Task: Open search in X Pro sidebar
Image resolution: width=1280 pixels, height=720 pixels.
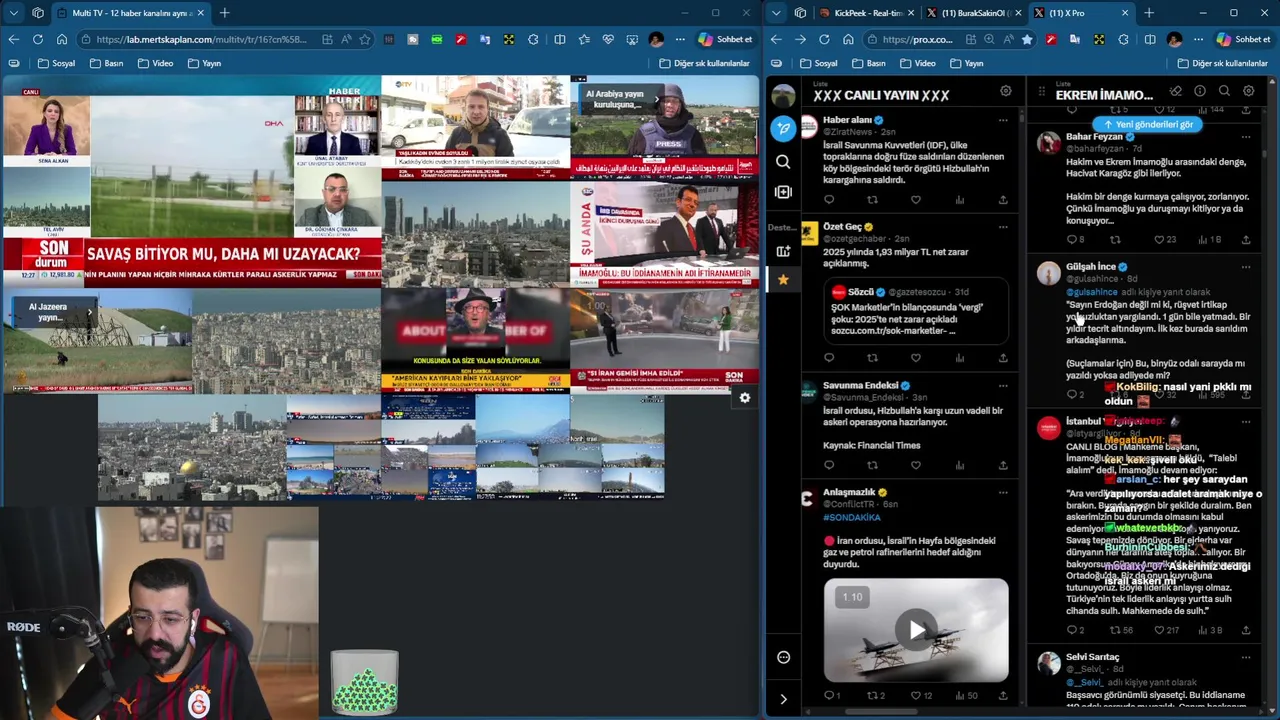Action: pyautogui.click(x=783, y=161)
